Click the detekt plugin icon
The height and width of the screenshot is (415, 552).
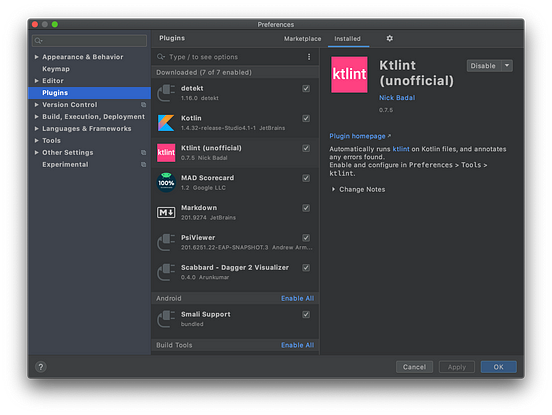(x=166, y=93)
